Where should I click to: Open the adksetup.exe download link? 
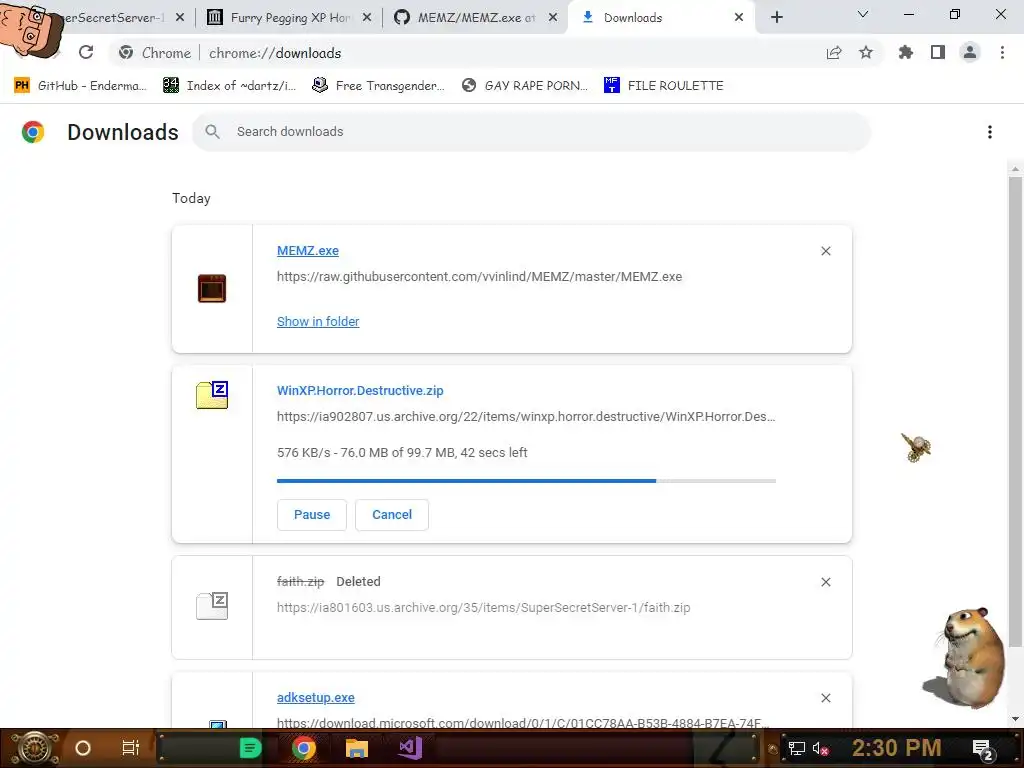click(315, 697)
